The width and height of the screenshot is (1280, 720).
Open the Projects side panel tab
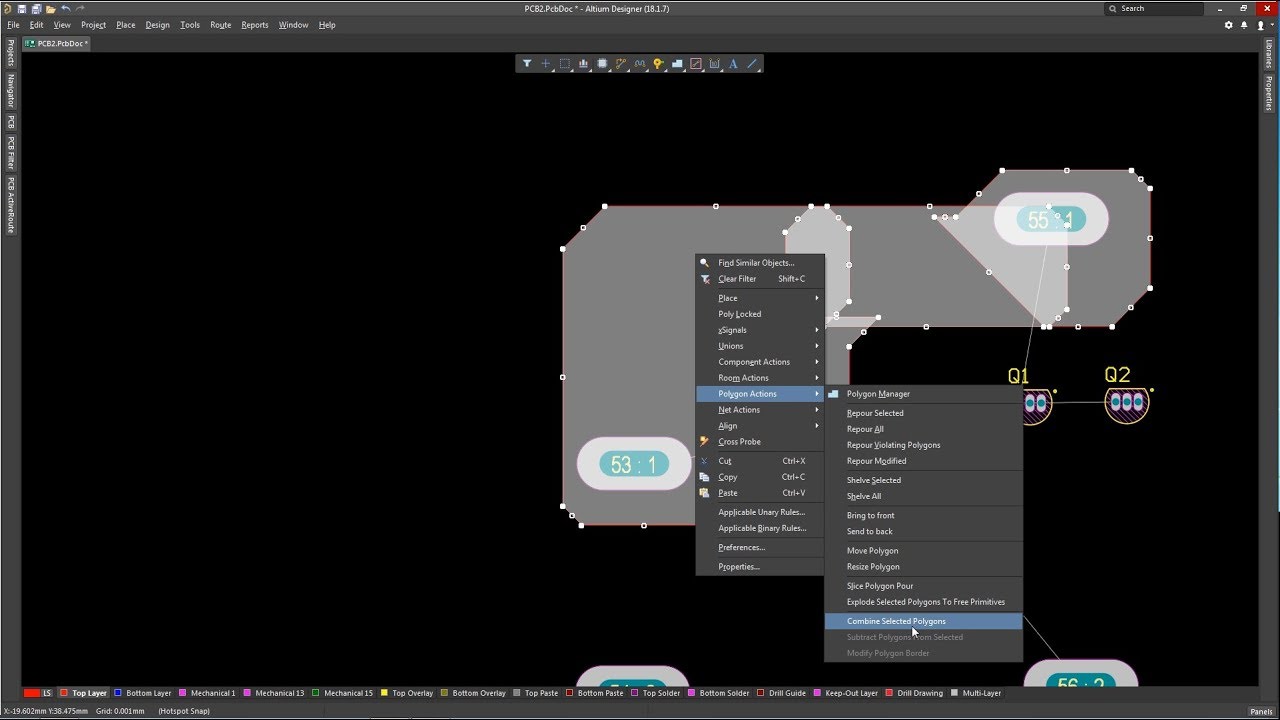11,53
